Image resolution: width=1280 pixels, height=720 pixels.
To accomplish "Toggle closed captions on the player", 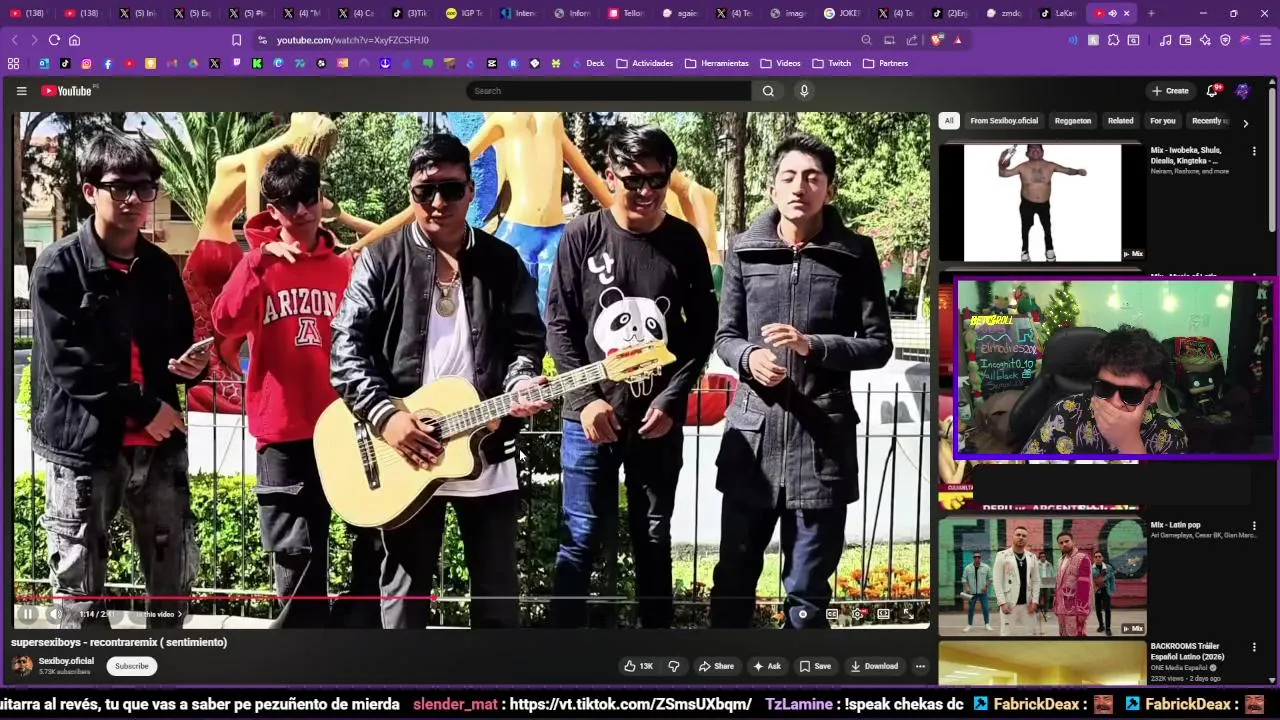I will (x=832, y=614).
